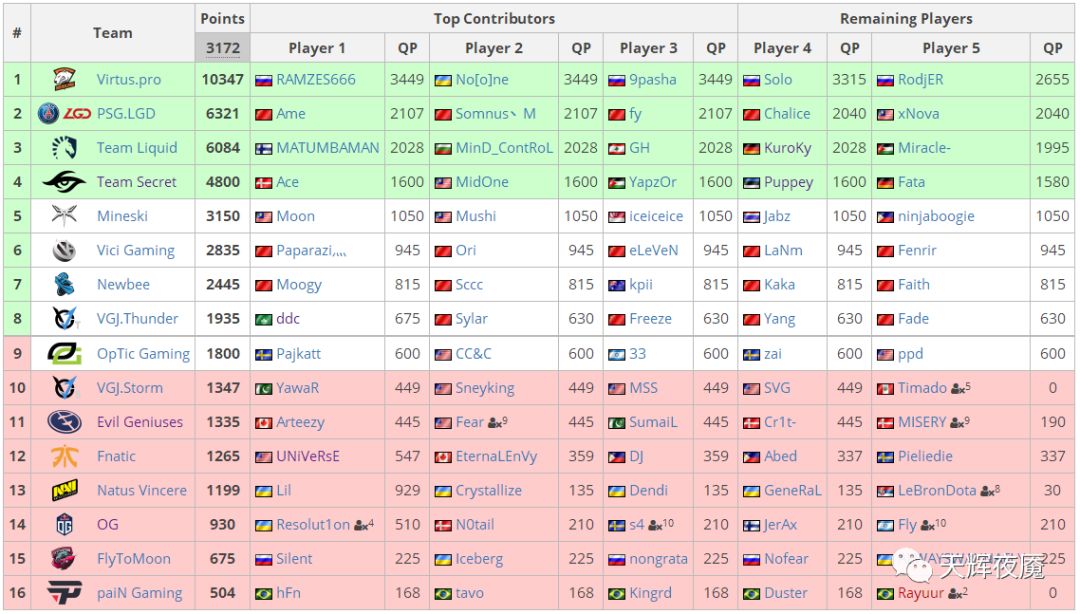Open player RAMZES666 profile link
Screen dimensions: 1080x614
[x=316, y=79]
